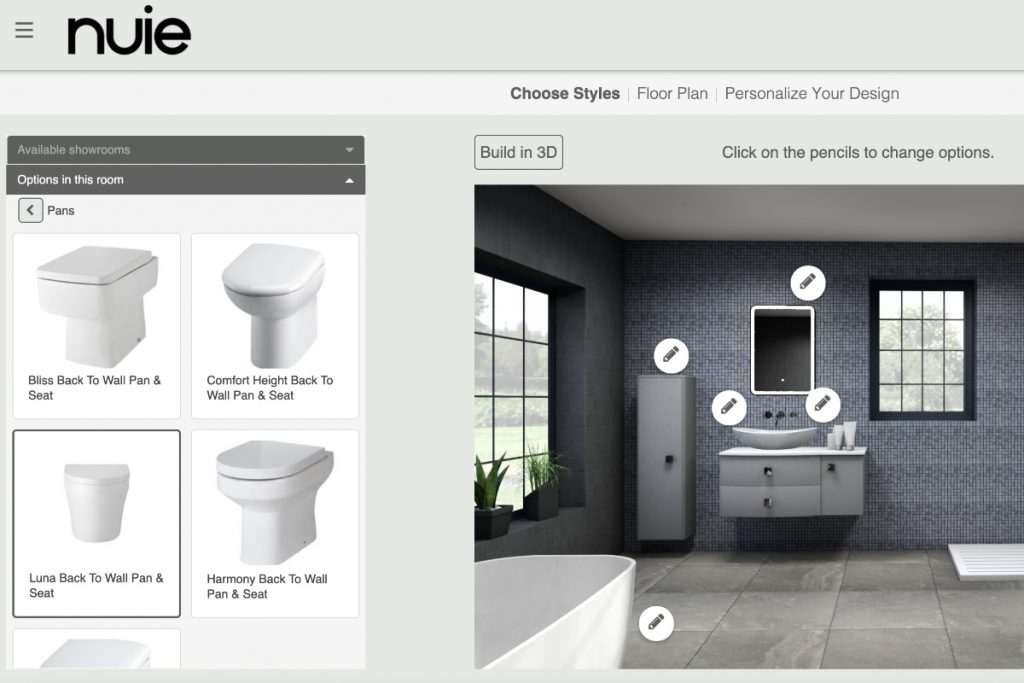Click pencil icon on the floor
Viewport: 1024px width, 683px height.
tap(656, 623)
